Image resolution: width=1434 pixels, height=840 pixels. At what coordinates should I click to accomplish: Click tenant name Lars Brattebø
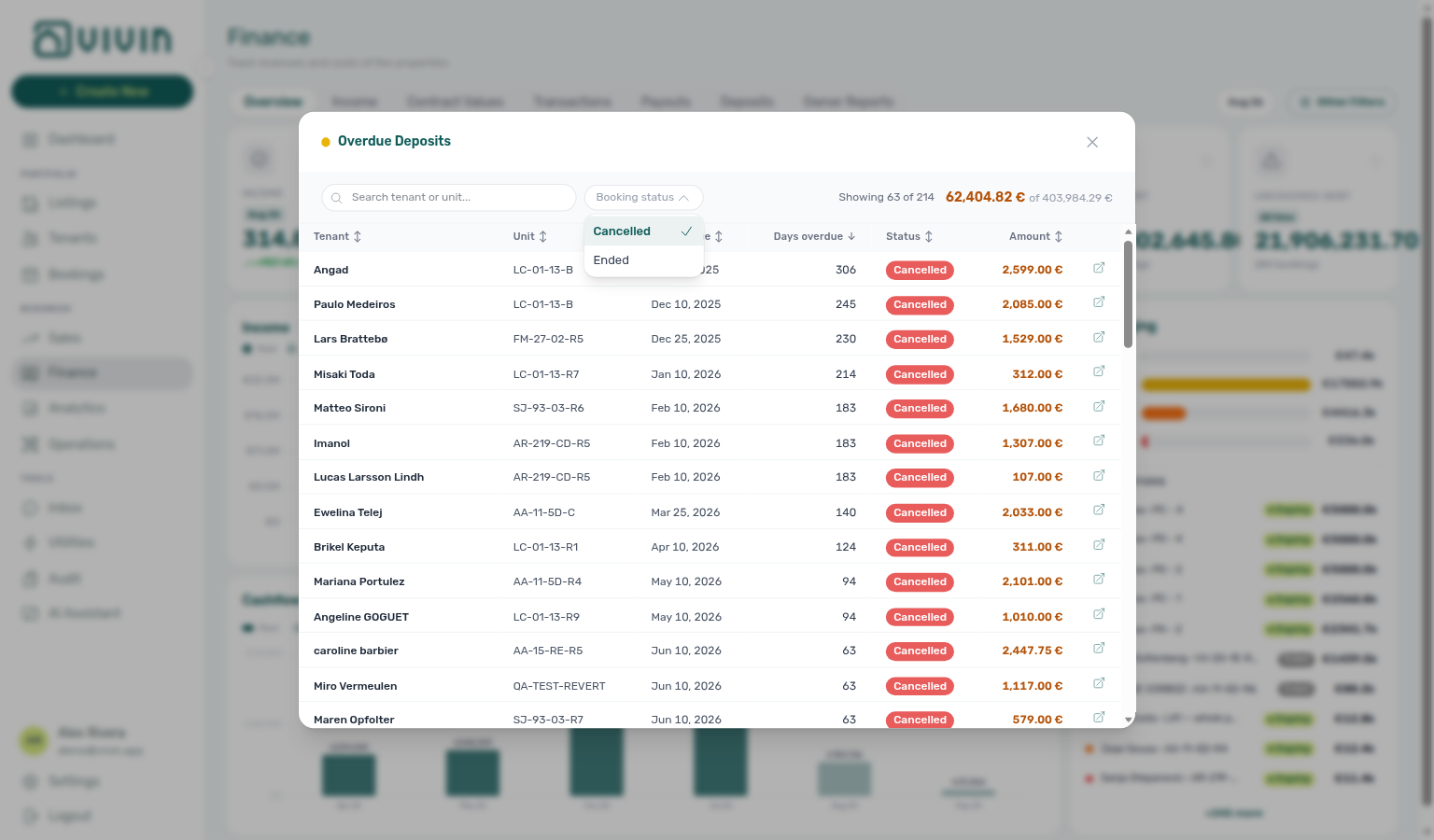[x=350, y=340]
